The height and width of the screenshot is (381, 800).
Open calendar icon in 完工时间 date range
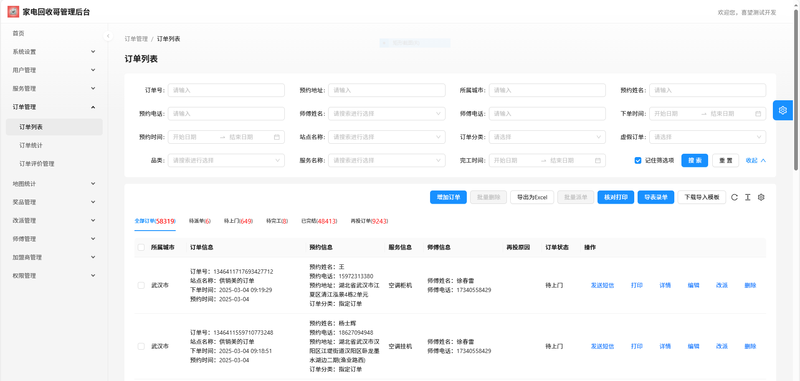coord(597,160)
